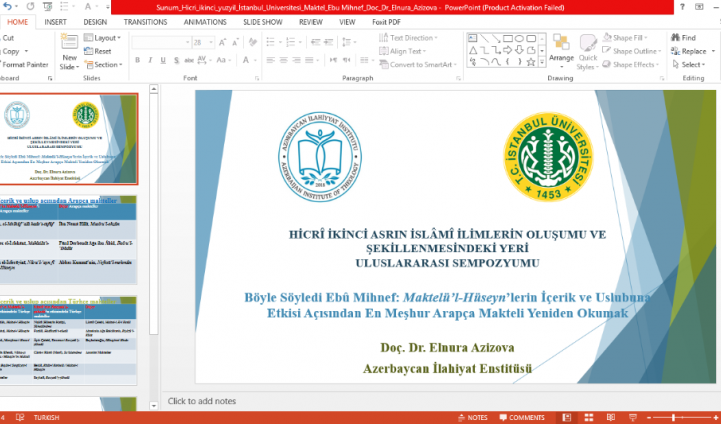The height and width of the screenshot is (424, 721).
Task: Open the ANIMATIONS ribbon tab
Action: coord(205,22)
